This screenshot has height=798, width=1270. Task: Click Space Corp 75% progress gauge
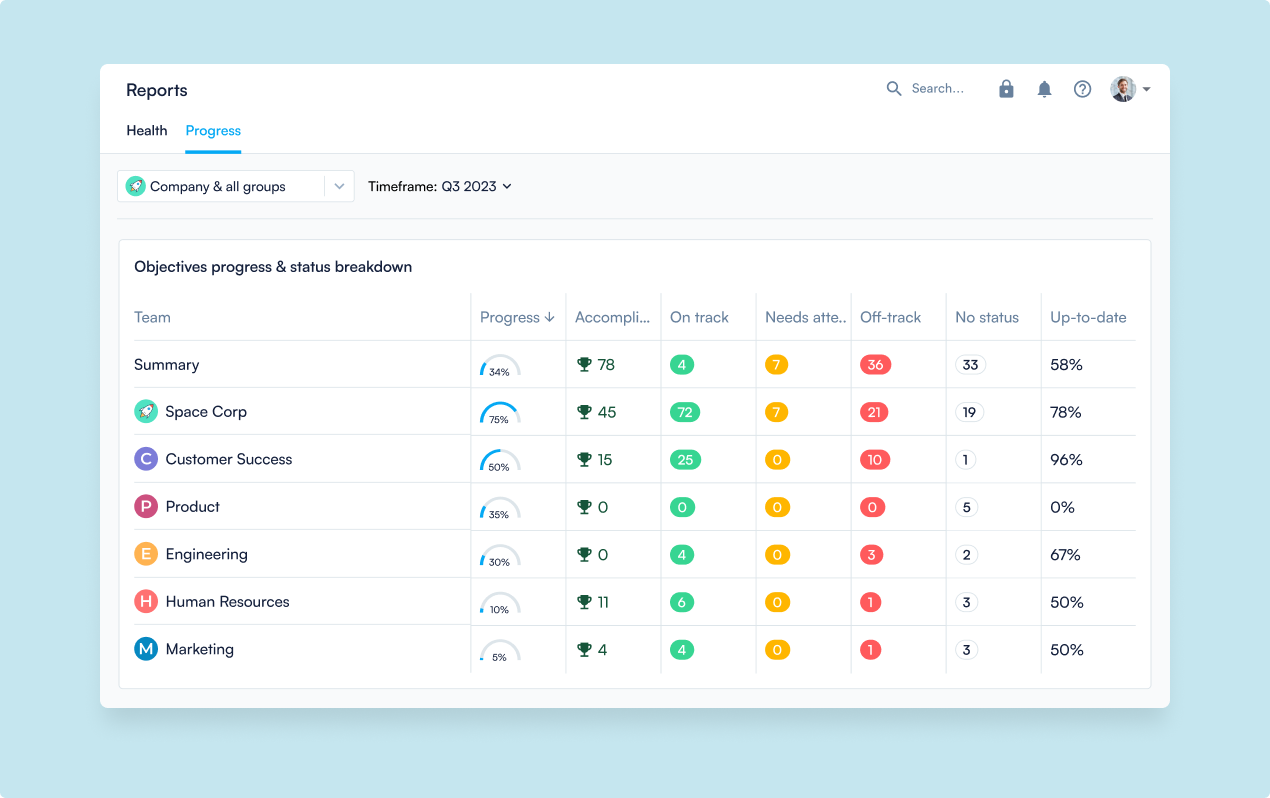point(500,413)
